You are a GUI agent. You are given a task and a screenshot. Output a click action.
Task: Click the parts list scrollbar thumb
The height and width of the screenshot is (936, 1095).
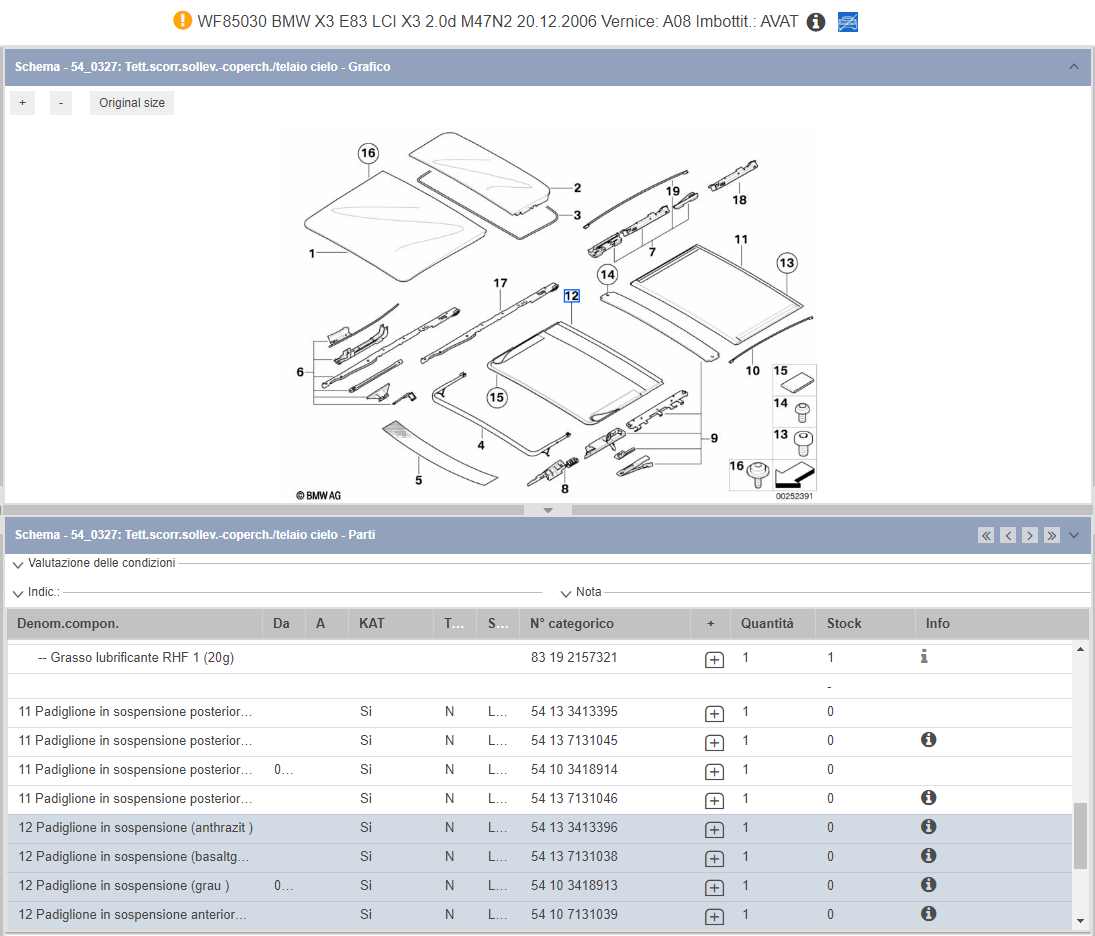(1080, 837)
